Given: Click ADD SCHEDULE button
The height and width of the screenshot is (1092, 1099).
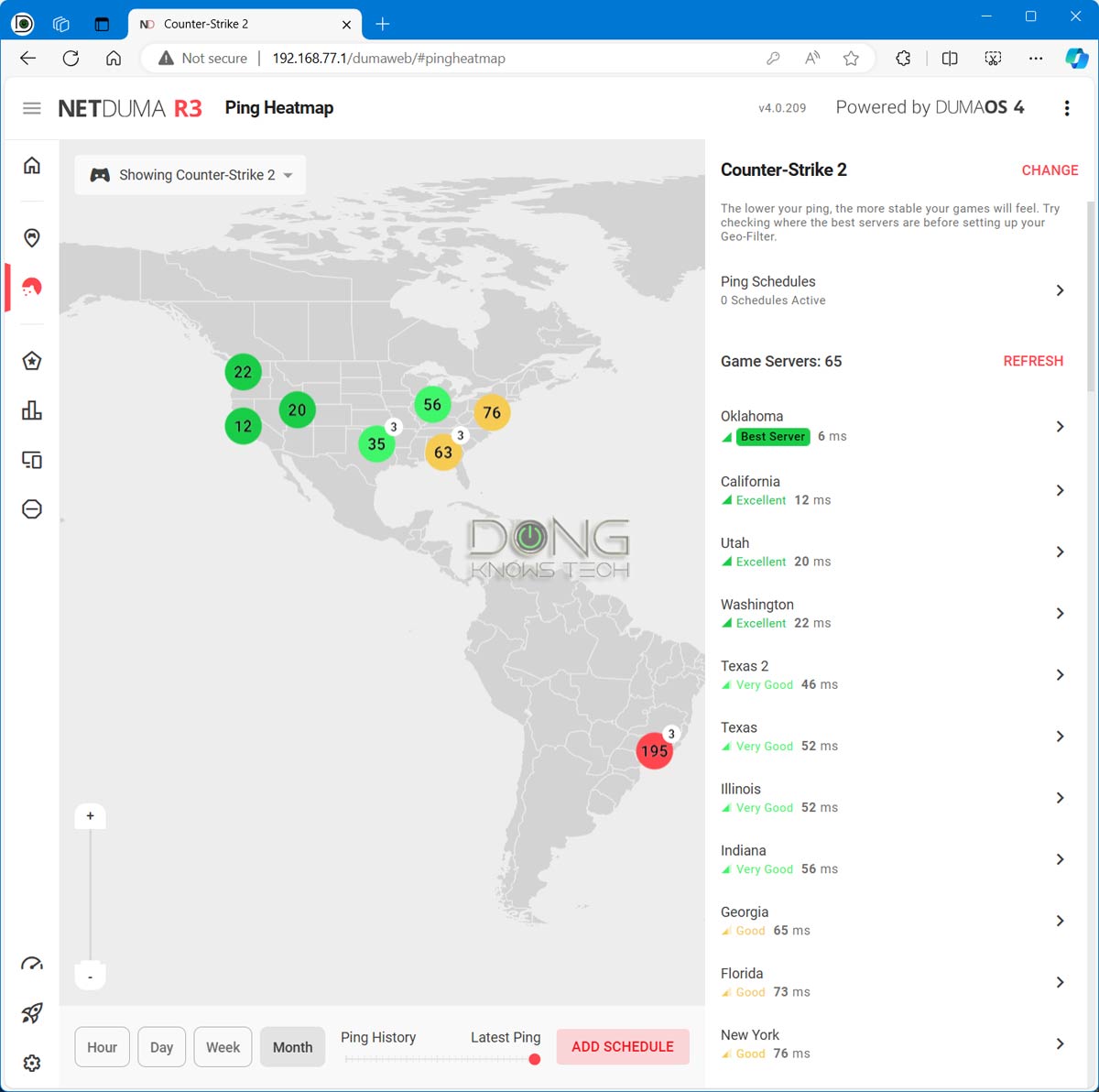Looking at the screenshot, I should click(x=623, y=1046).
